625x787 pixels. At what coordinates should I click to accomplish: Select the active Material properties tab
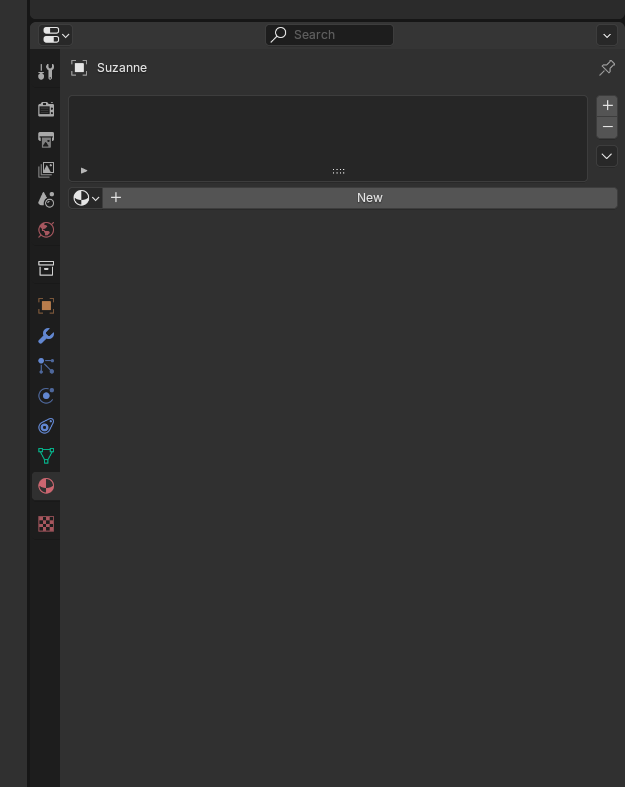point(46,486)
